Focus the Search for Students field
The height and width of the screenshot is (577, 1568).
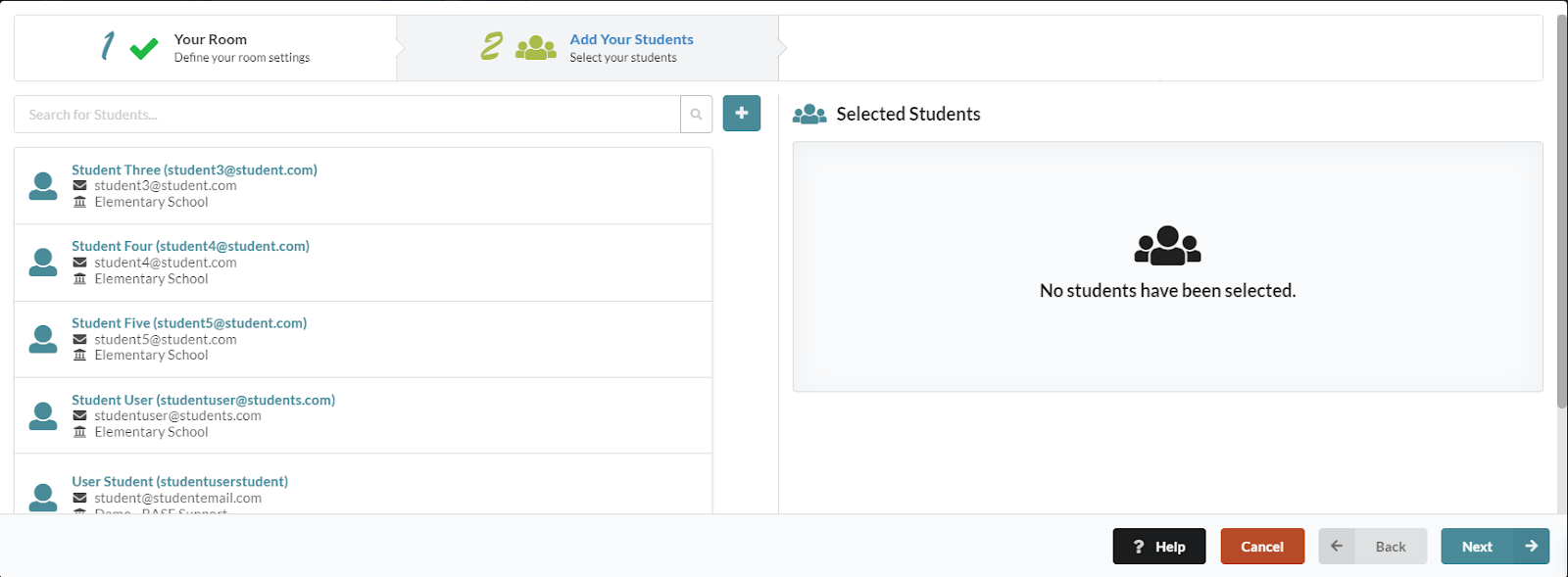pos(347,115)
